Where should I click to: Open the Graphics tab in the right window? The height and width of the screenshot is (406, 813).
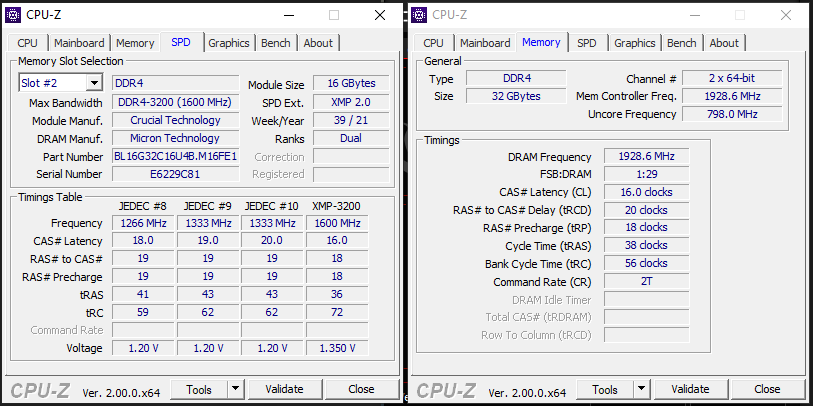click(x=635, y=43)
